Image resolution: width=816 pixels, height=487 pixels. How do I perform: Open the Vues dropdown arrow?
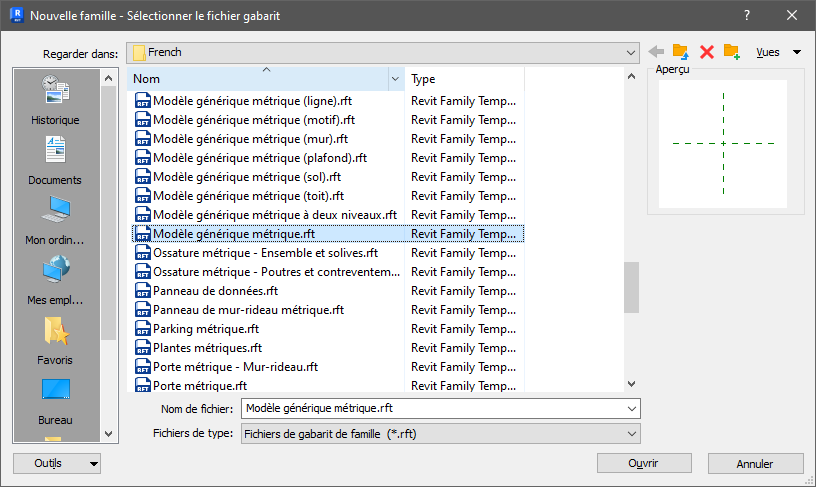797,52
